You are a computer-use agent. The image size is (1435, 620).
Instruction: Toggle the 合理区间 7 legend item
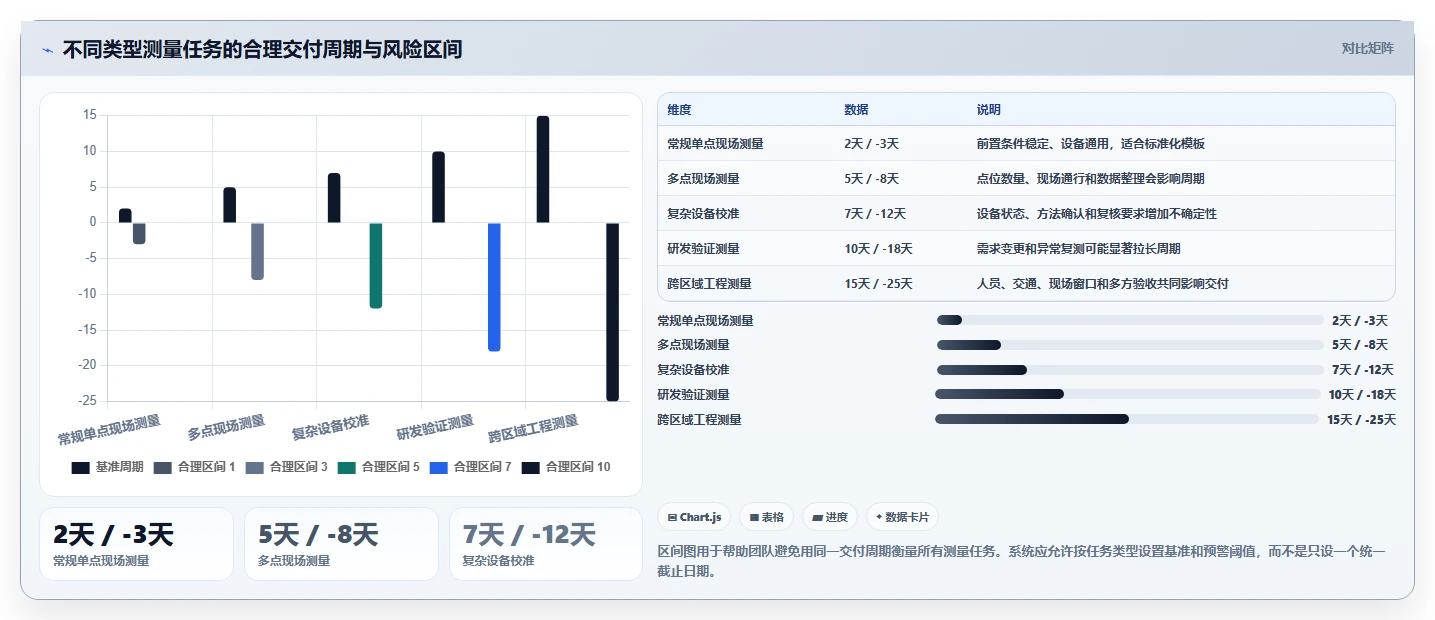coord(470,467)
